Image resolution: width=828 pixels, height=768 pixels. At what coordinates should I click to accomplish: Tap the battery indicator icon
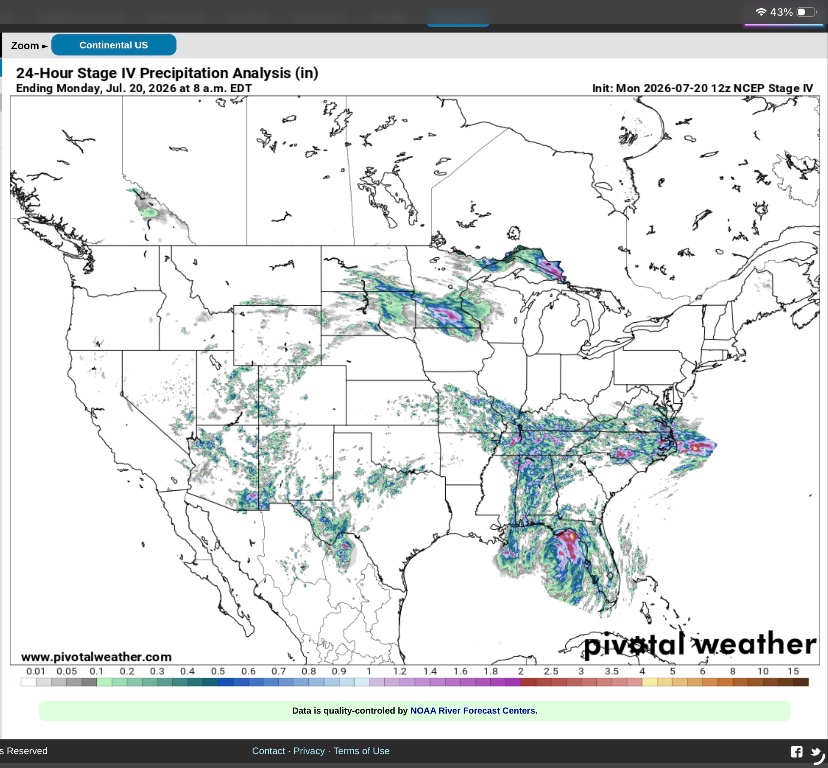(x=806, y=12)
